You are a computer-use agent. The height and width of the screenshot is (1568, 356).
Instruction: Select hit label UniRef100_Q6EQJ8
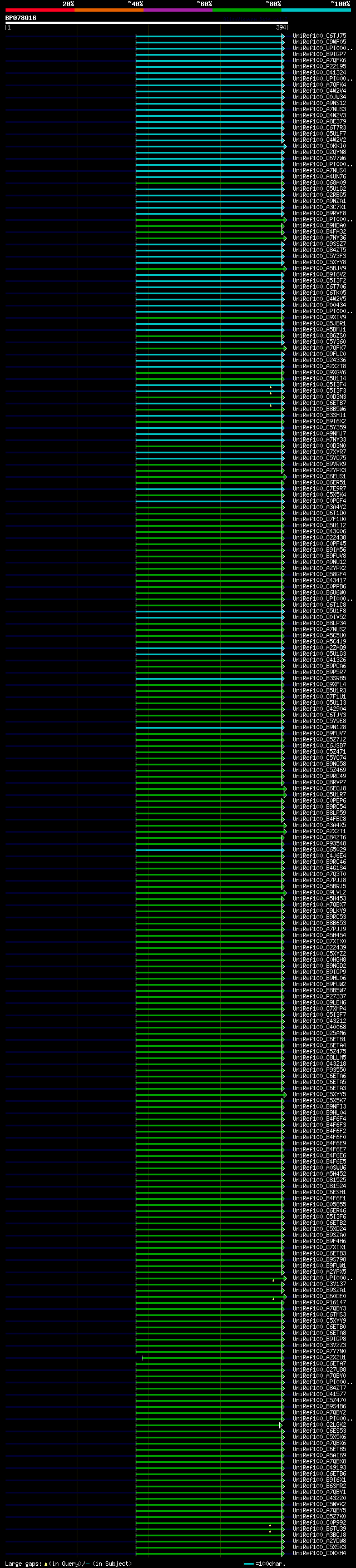[x=319, y=788]
